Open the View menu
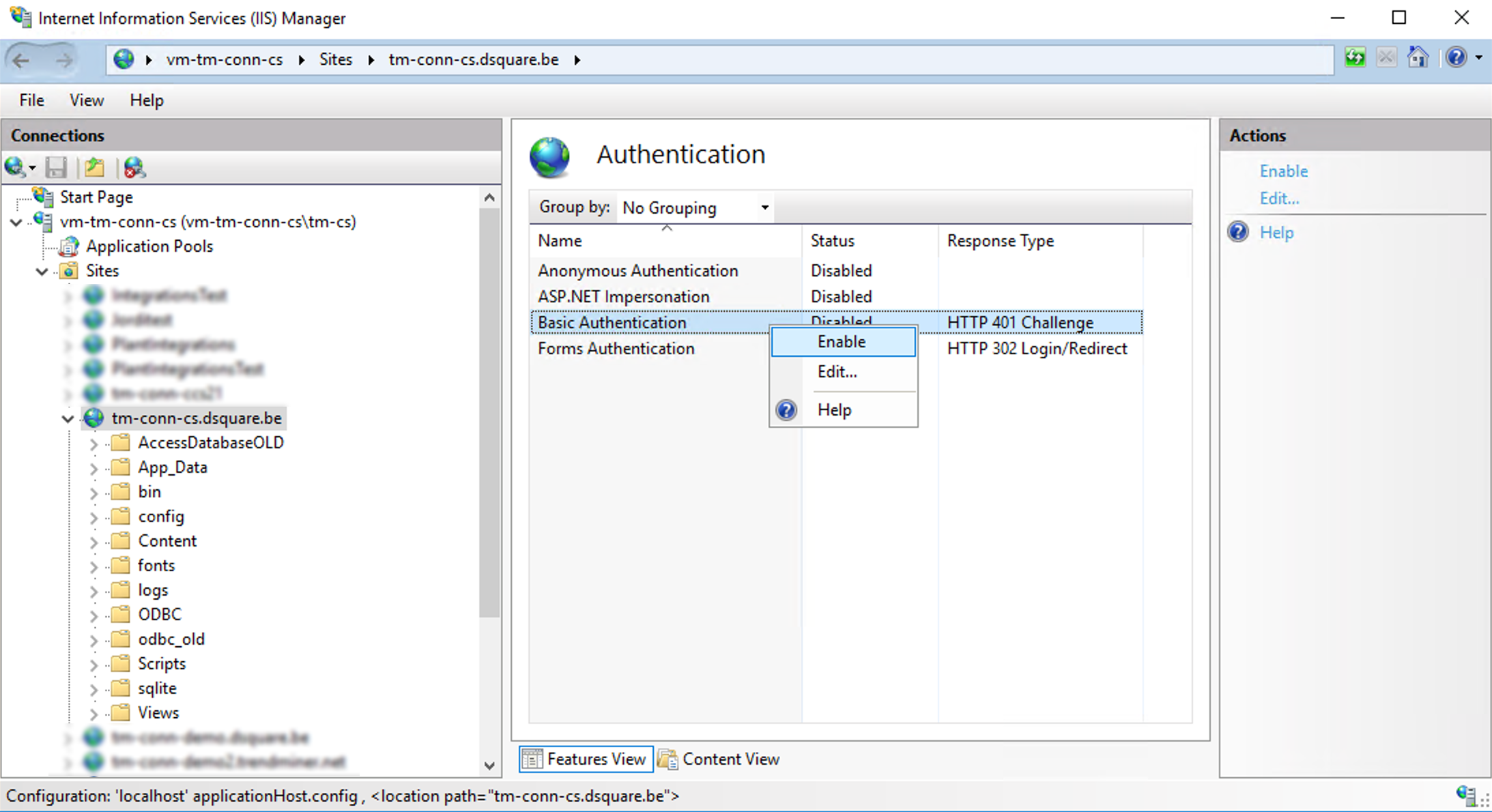 tap(86, 100)
